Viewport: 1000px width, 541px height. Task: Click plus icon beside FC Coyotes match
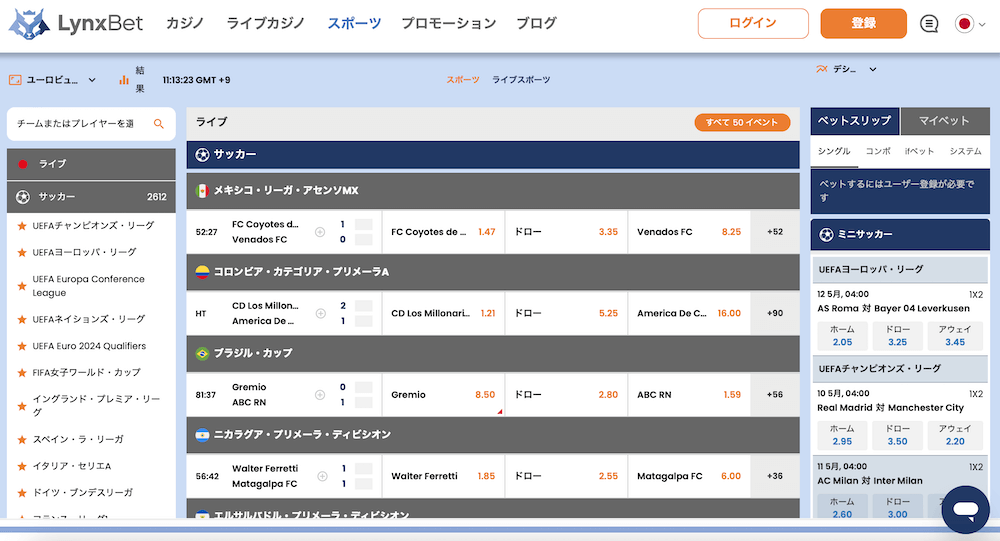pos(320,232)
